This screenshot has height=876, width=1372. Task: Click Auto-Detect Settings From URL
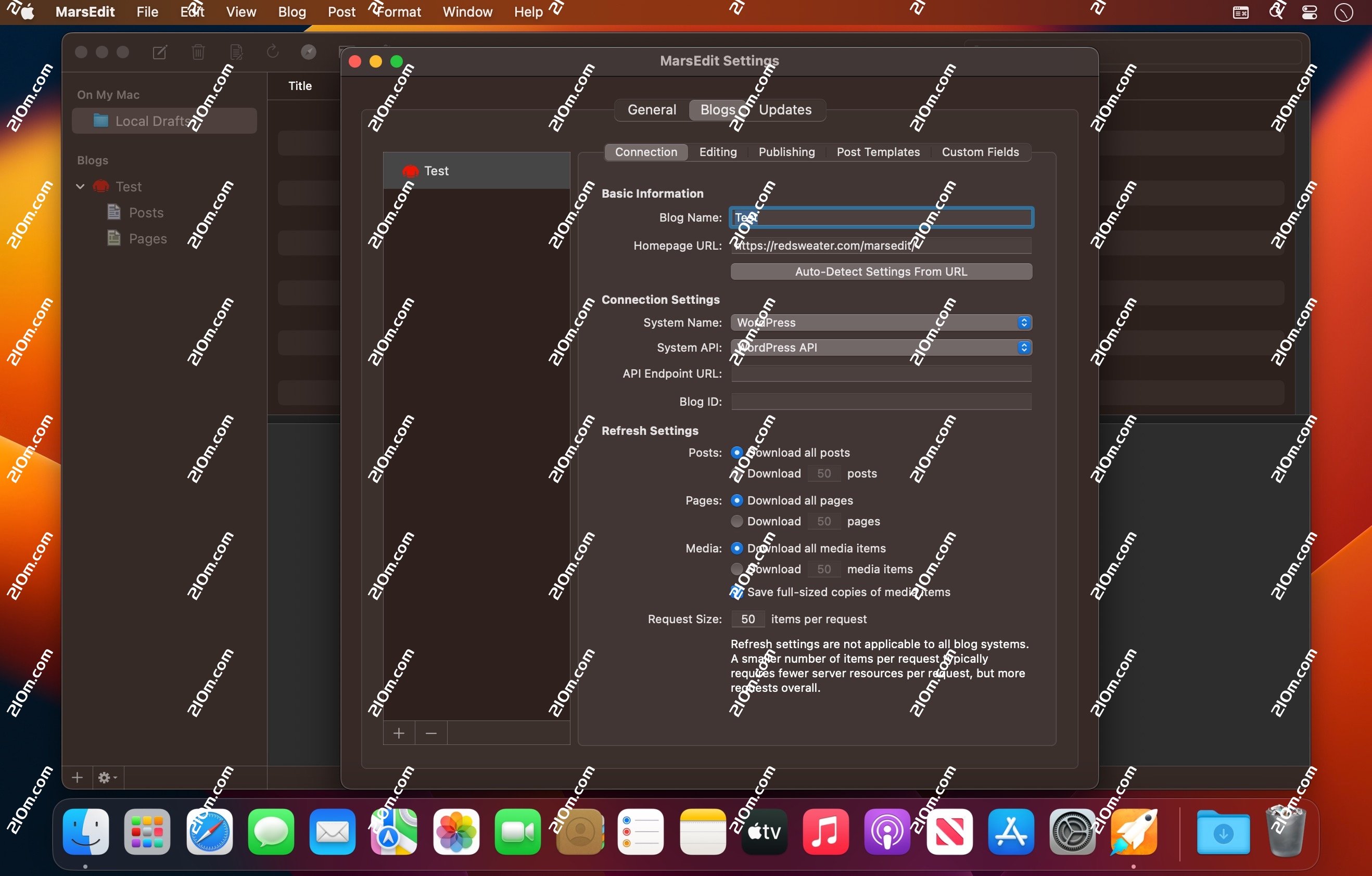click(x=880, y=272)
